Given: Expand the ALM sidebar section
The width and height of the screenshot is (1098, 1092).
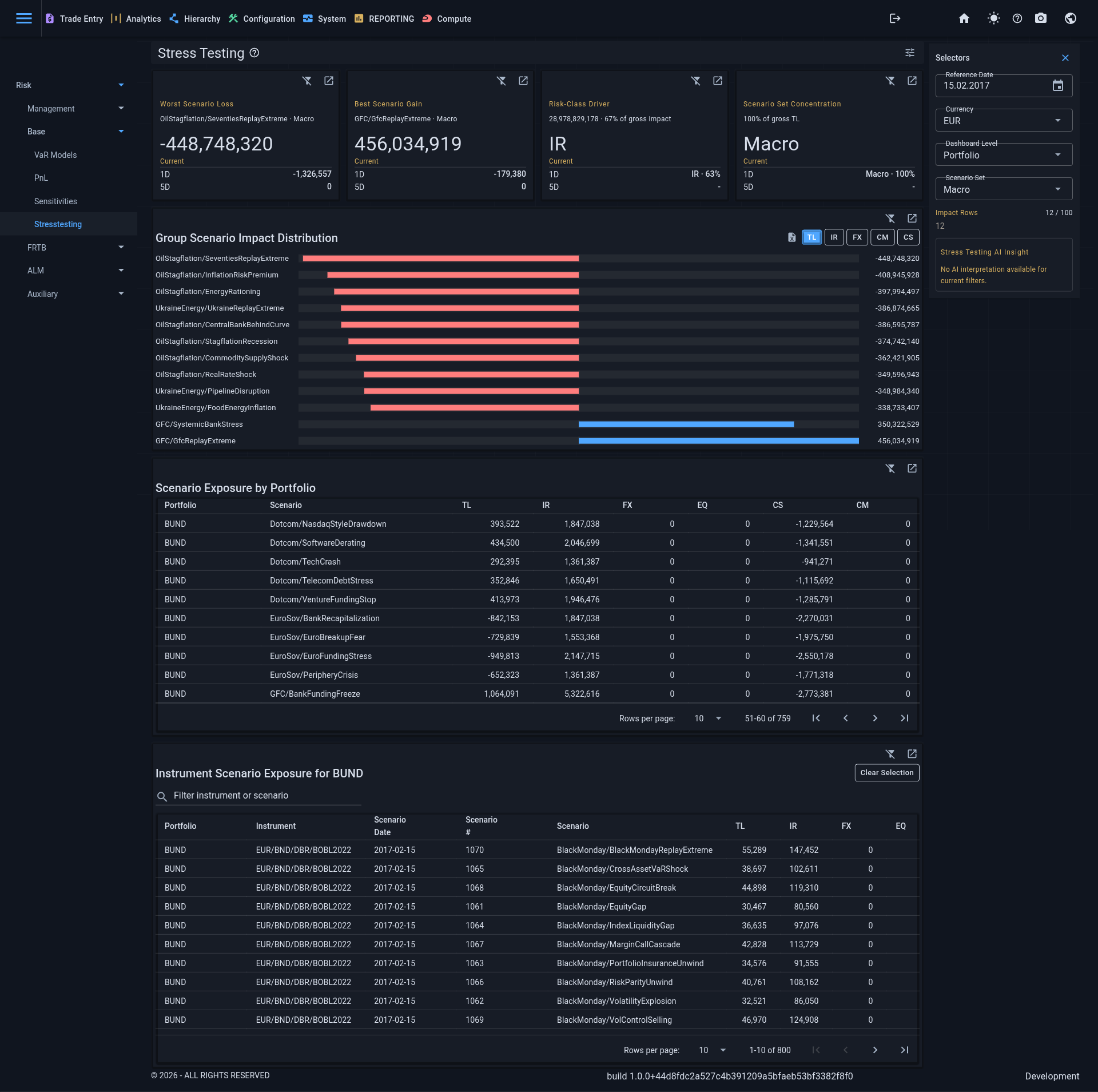Looking at the screenshot, I should pyautogui.click(x=69, y=271).
